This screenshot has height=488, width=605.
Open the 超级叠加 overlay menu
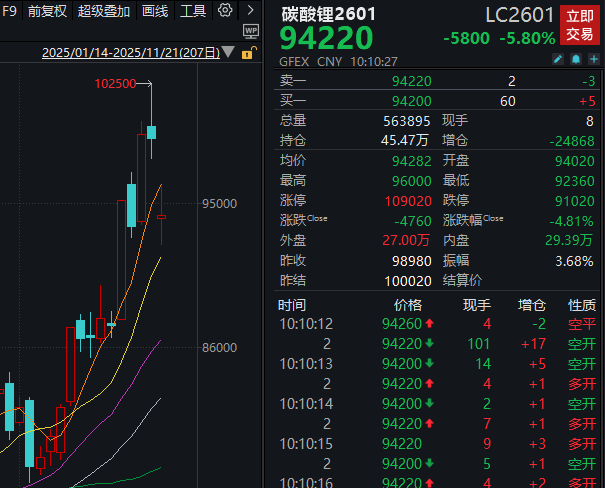tap(104, 11)
